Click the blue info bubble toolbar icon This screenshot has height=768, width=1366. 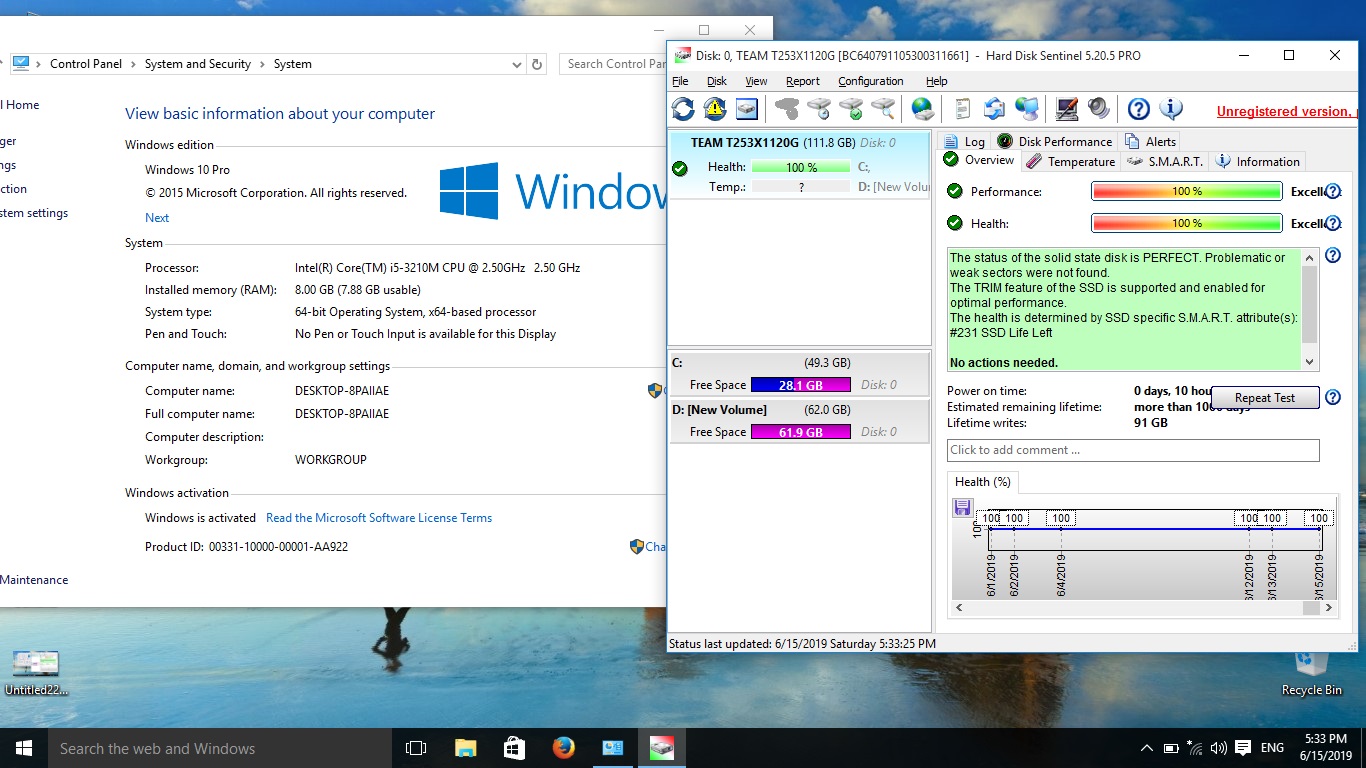tap(1171, 109)
